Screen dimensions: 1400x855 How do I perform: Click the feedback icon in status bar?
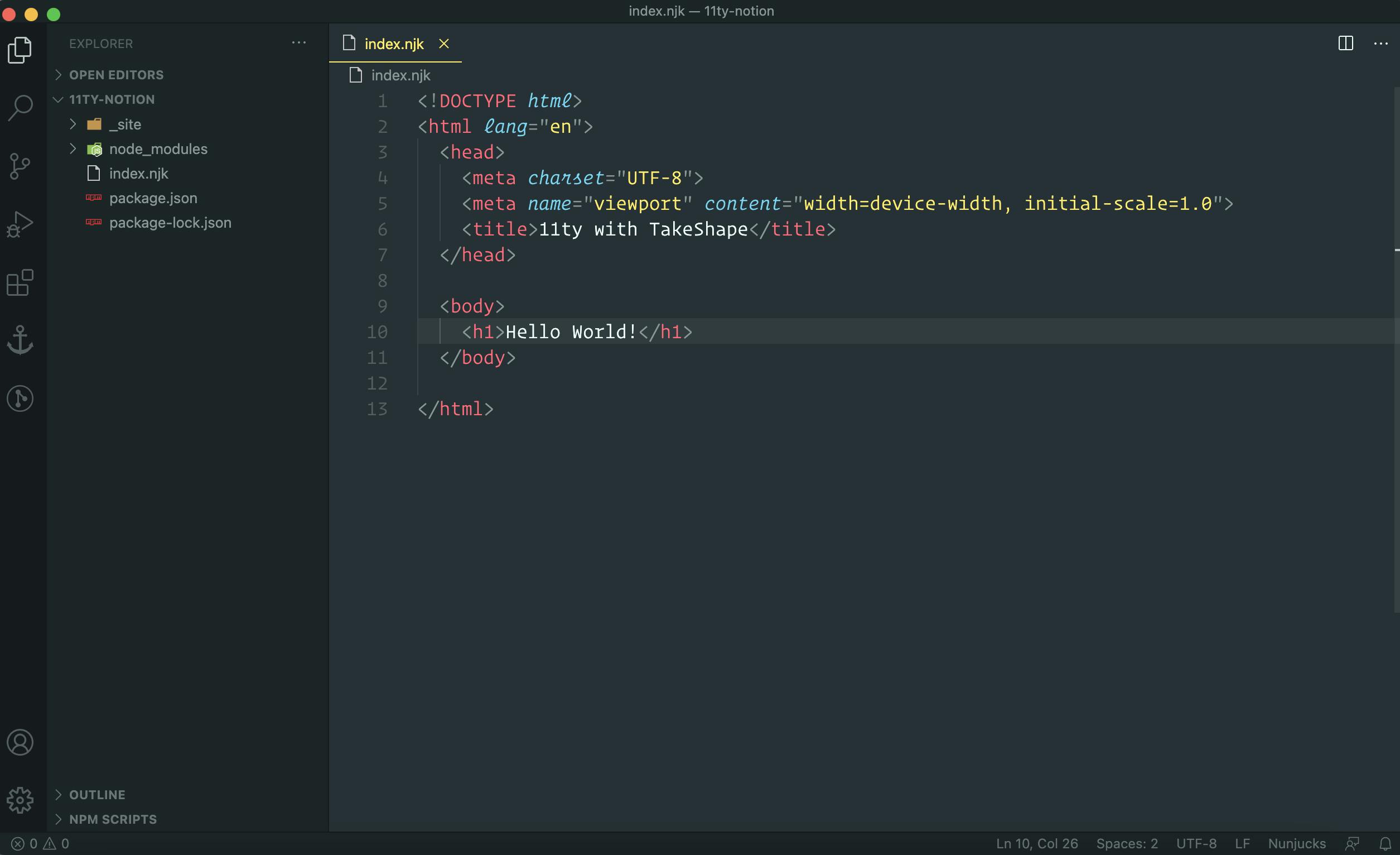click(1352, 844)
